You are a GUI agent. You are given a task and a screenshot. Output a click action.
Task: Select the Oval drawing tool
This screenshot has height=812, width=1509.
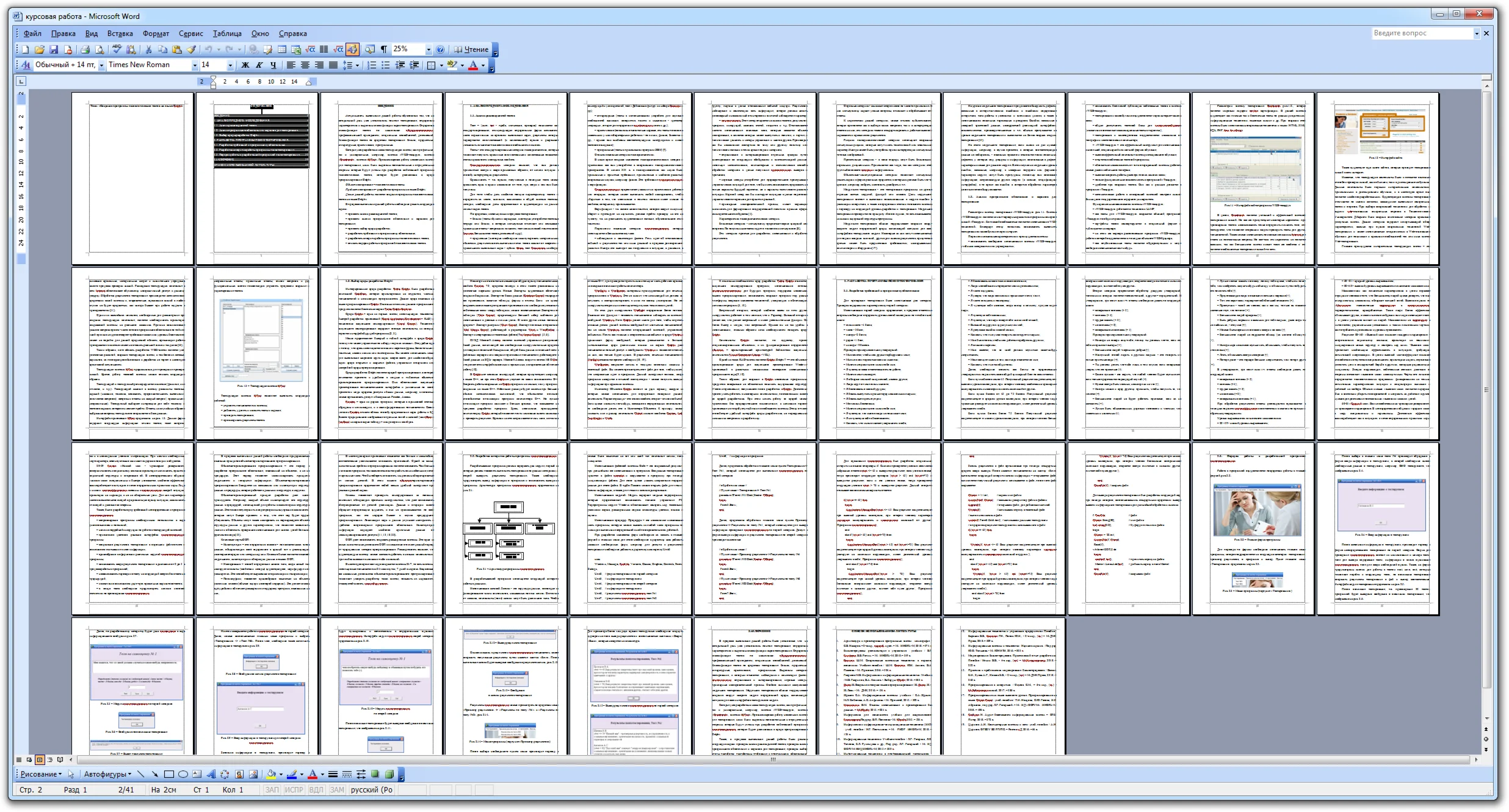(183, 774)
